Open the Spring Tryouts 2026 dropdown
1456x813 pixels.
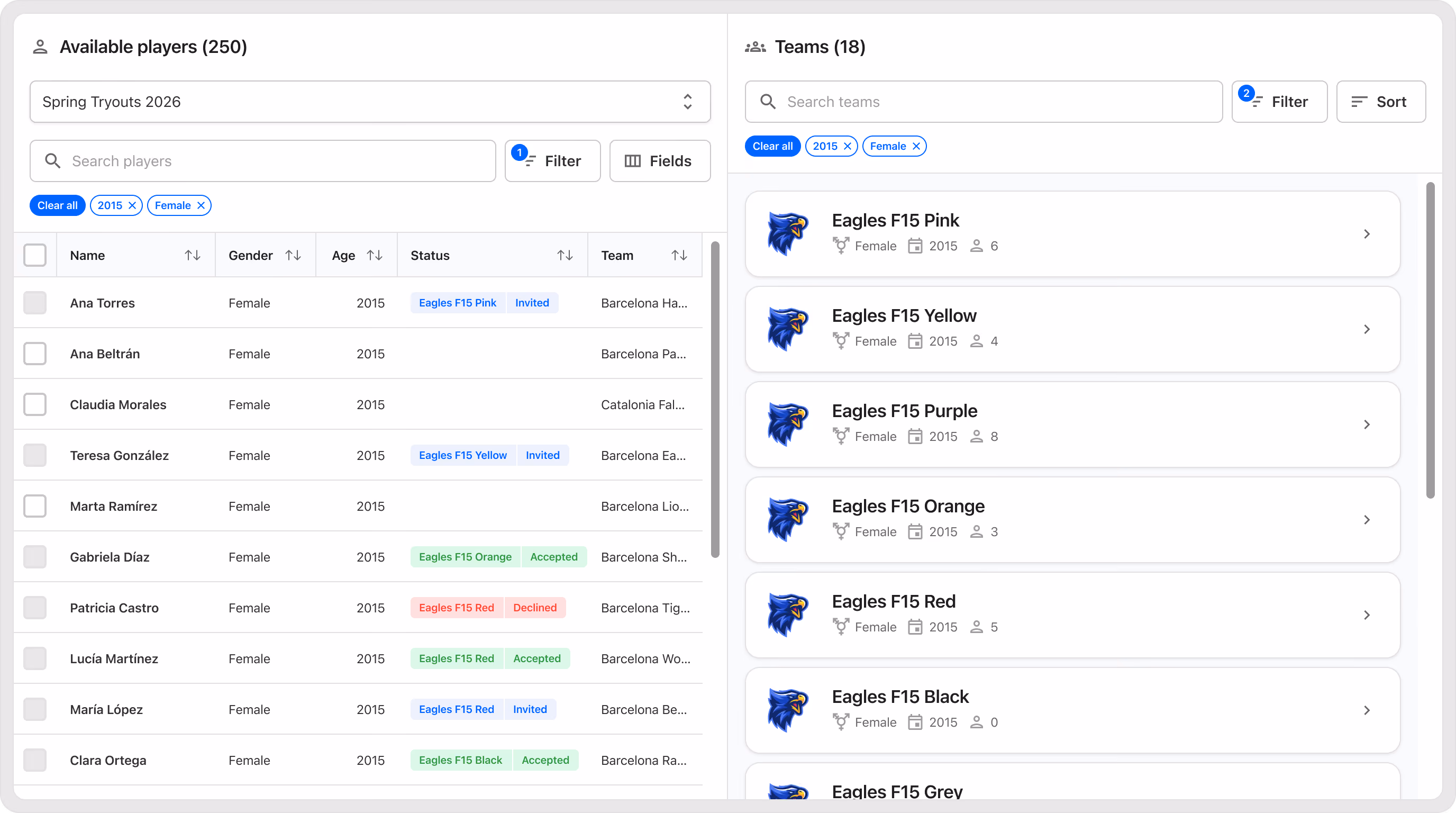pyautogui.click(x=370, y=102)
